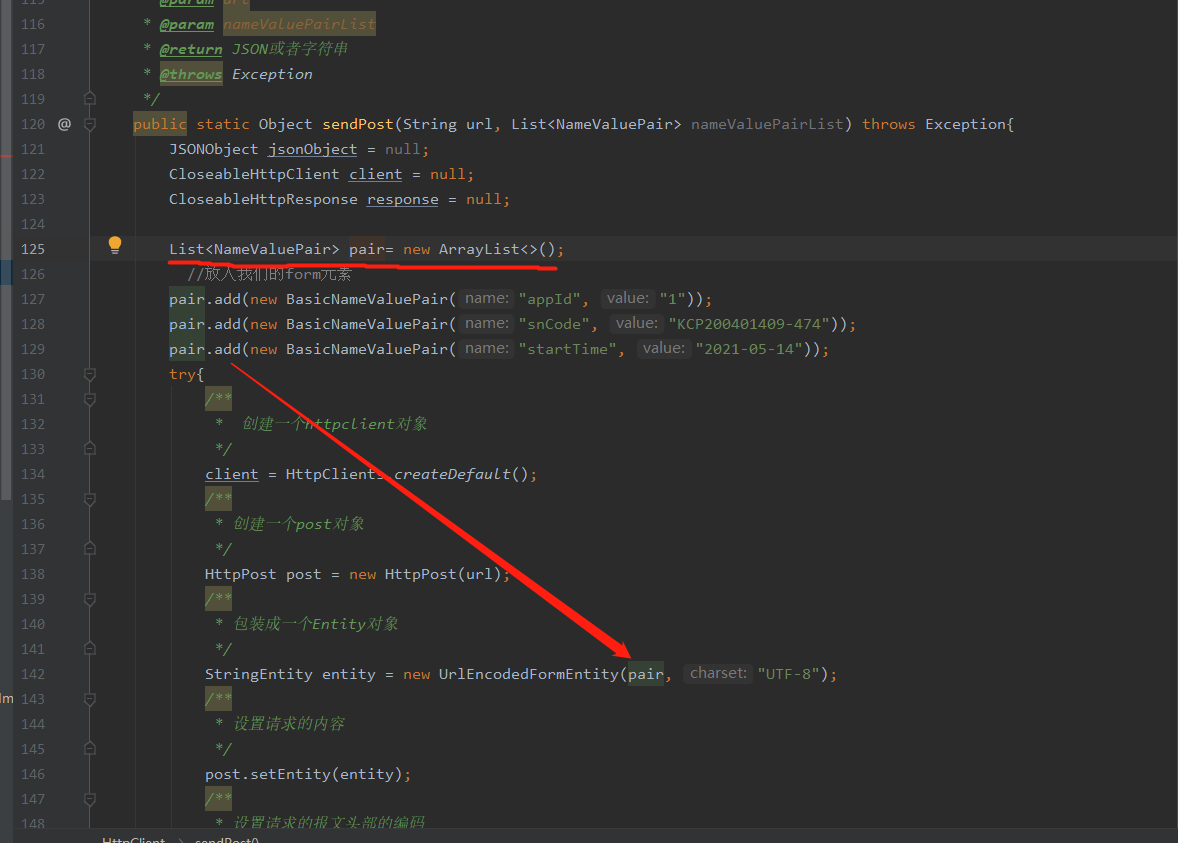Click the sendPost method name on line 120

(x=358, y=124)
